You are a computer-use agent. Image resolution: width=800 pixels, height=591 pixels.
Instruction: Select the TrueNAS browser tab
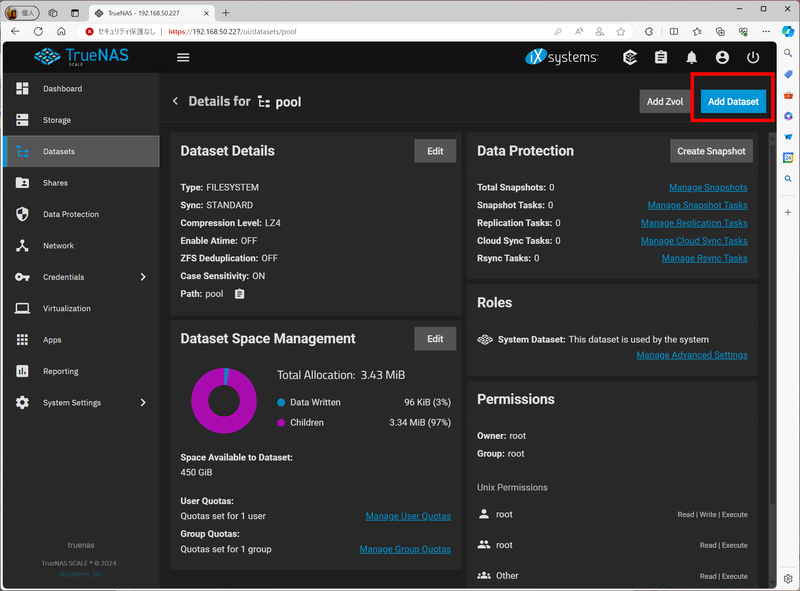click(x=152, y=13)
